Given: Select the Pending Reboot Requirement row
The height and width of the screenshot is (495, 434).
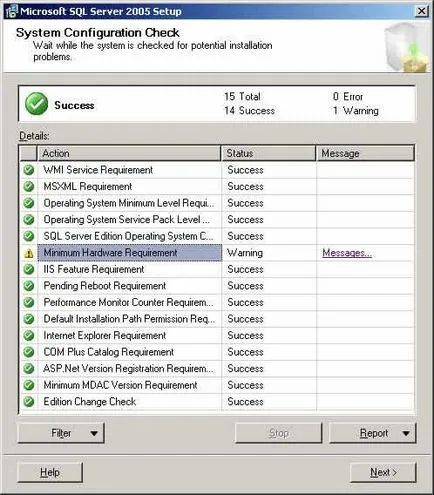Looking at the screenshot, I should [x=217, y=286].
